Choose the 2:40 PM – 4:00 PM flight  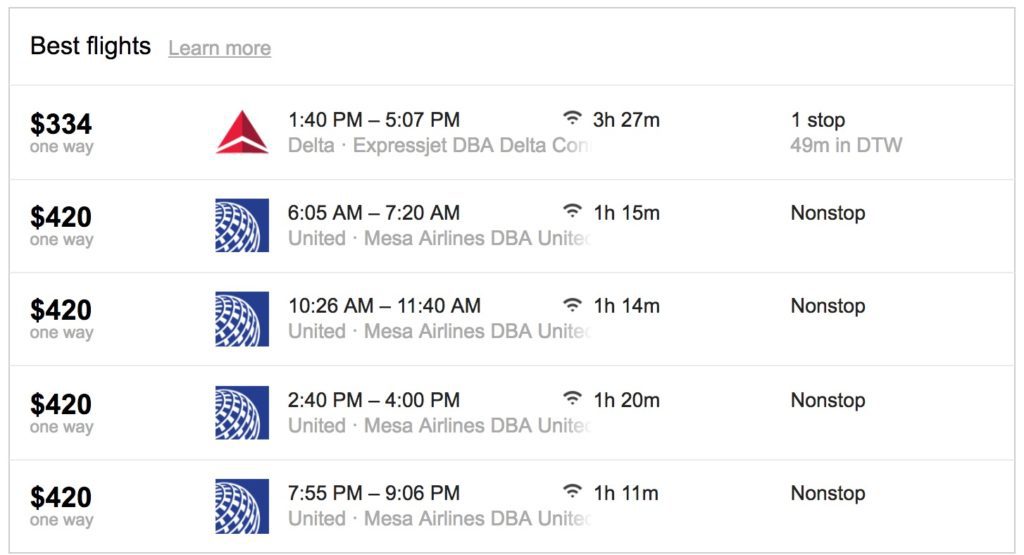[374, 400]
